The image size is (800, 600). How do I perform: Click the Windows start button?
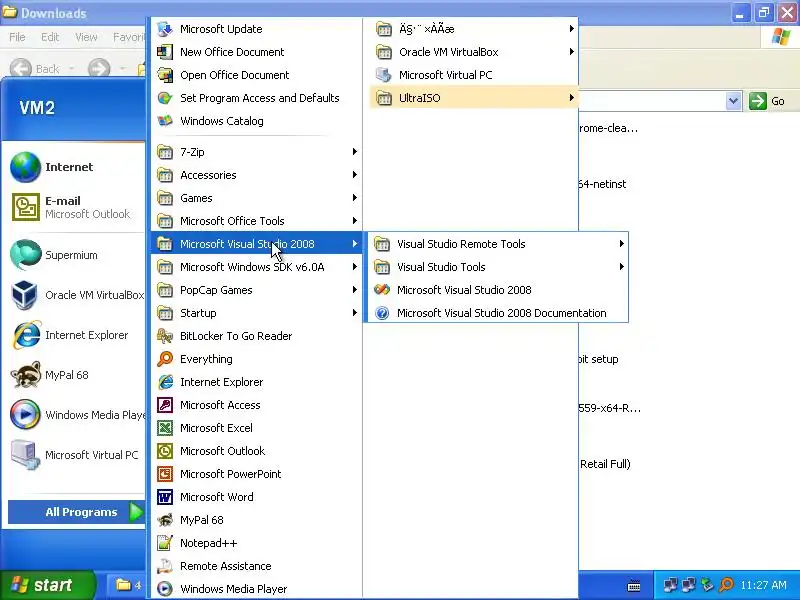pos(47,585)
